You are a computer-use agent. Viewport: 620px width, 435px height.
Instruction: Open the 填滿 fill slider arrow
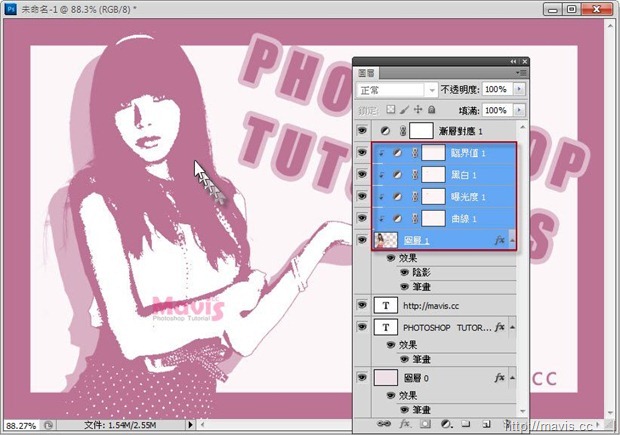click(519, 110)
